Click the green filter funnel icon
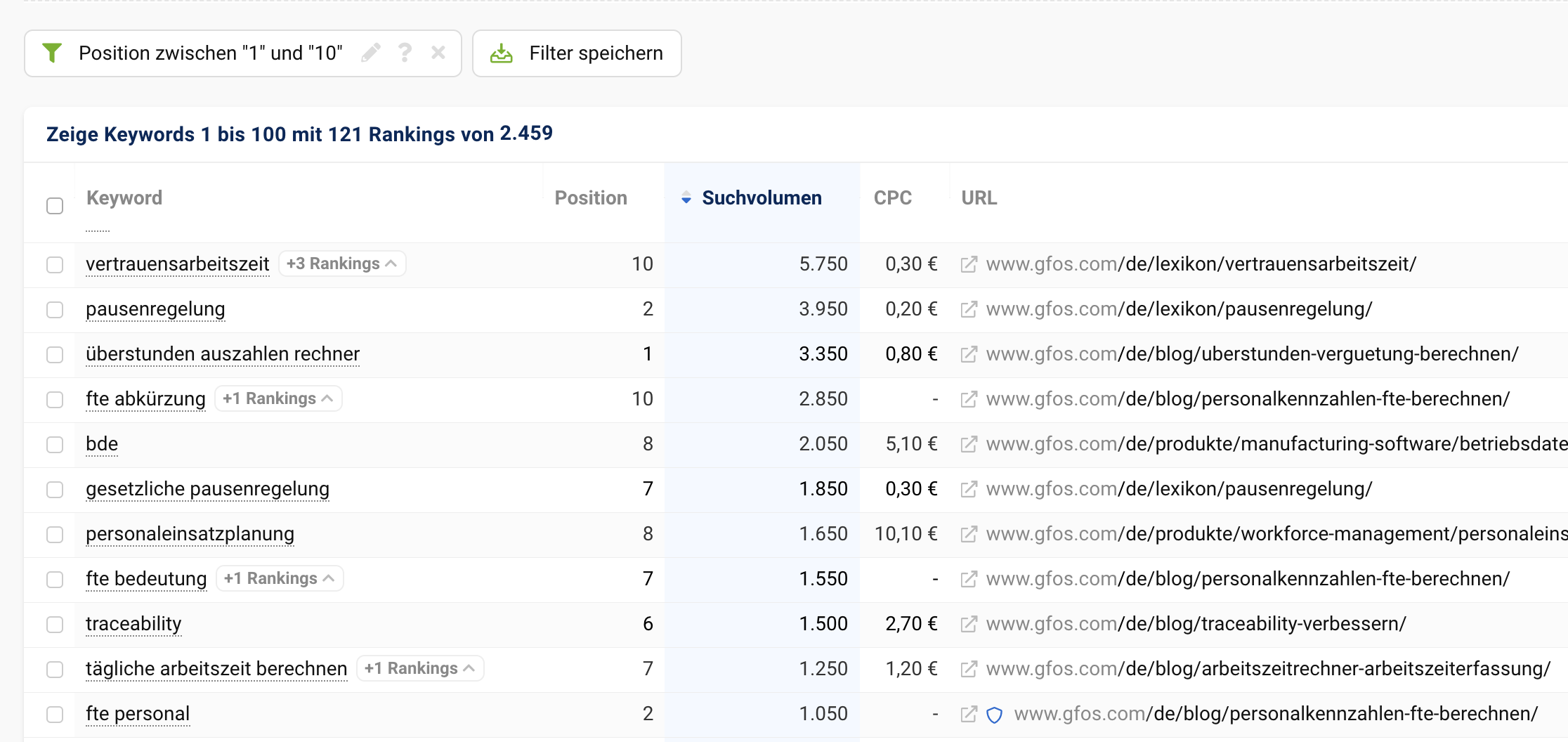The width and height of the screenshot is (1568, 742). click(x=52, y=53)
